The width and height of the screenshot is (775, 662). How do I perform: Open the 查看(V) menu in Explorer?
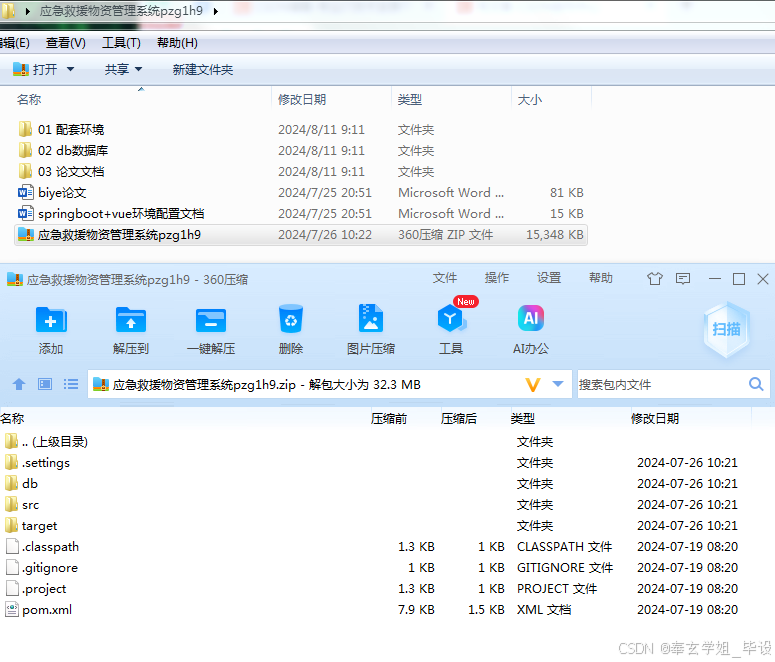66,43
